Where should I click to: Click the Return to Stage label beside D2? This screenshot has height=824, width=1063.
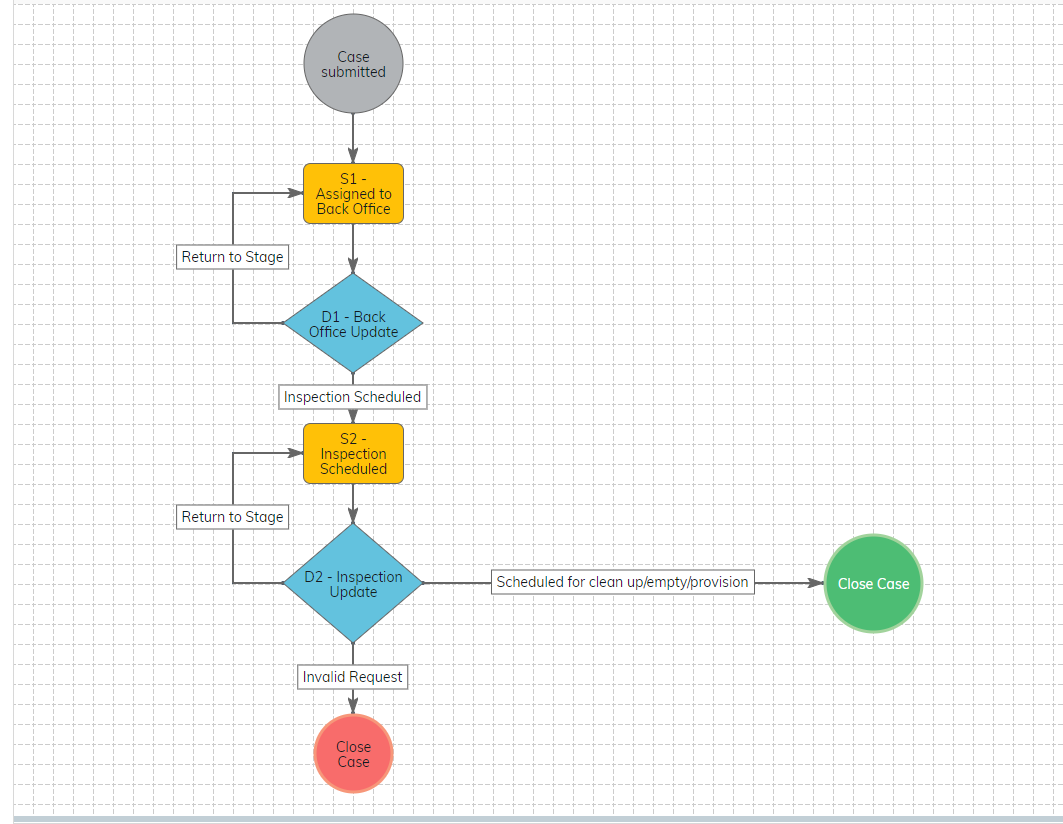[232, 517]
